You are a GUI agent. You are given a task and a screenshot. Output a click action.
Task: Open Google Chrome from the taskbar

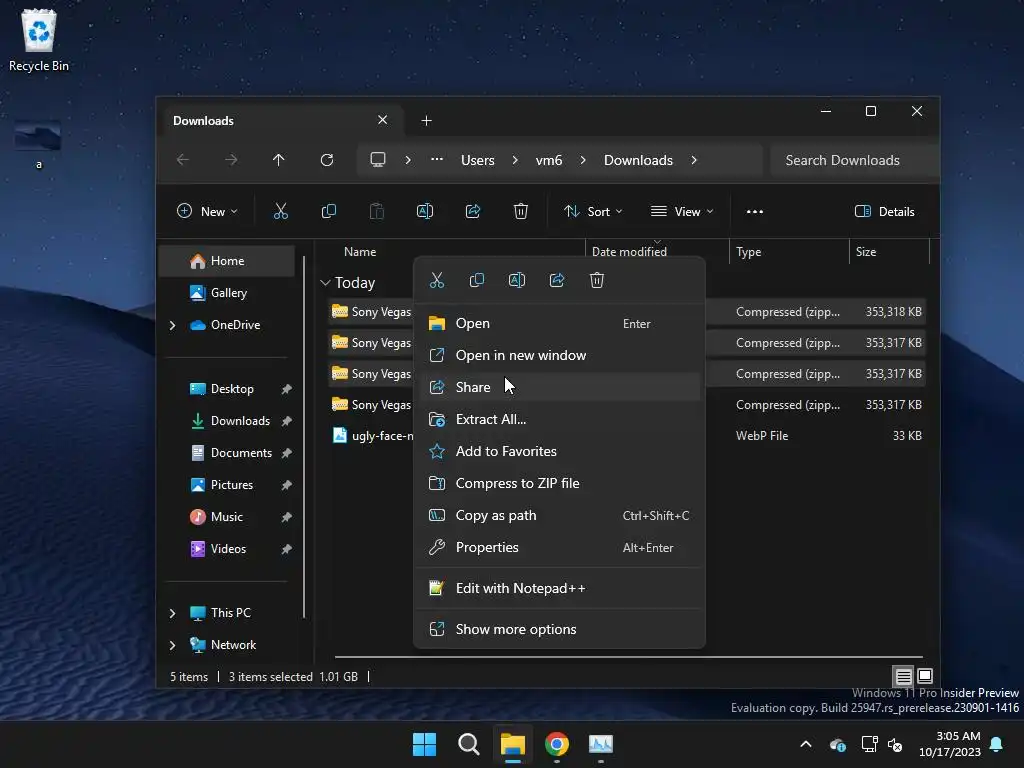coord(556,744)
